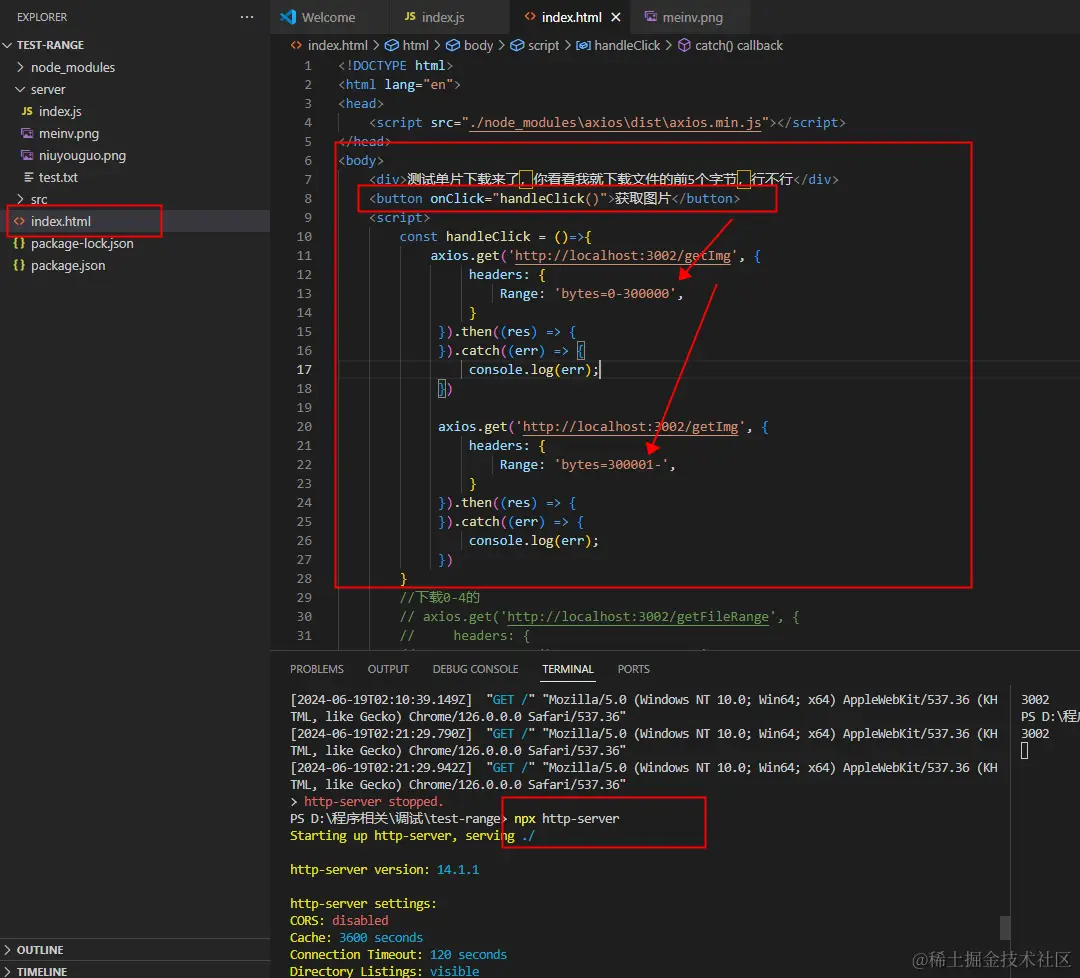Click text file icon beside test.txt
This screenshot has width=1080, height=978.
[x=28, y=177]
